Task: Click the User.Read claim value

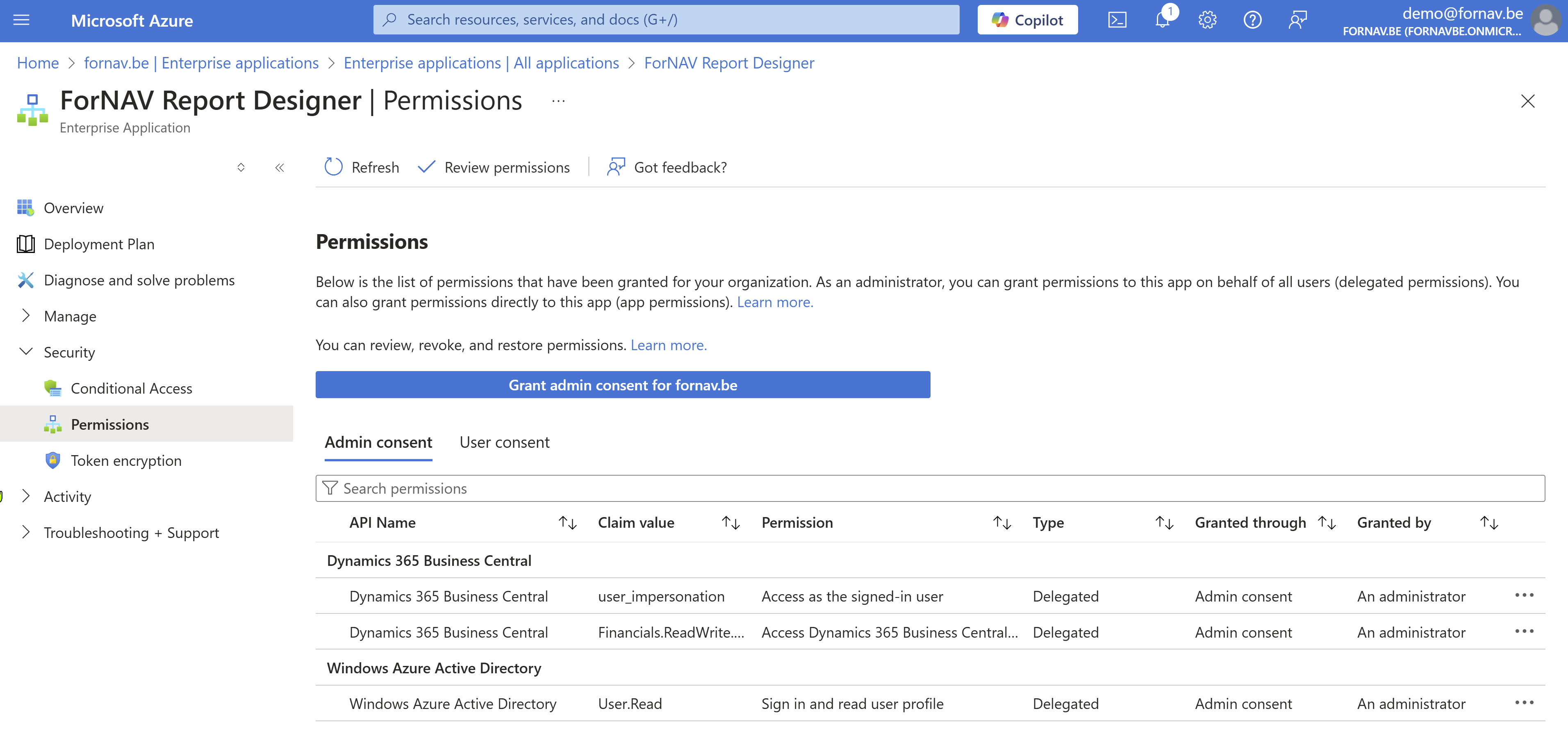Action: (x=630, y=704)
